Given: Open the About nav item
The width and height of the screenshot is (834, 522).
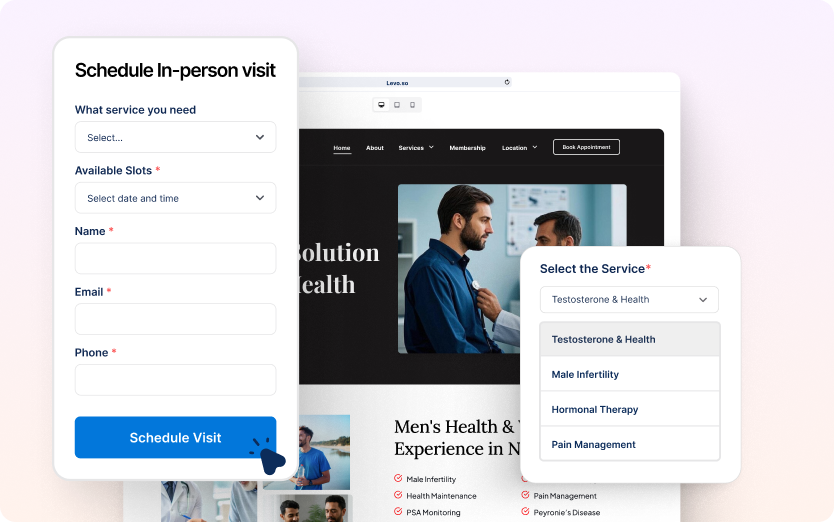Looking at the screenshot, I should (x=374, y=147).
